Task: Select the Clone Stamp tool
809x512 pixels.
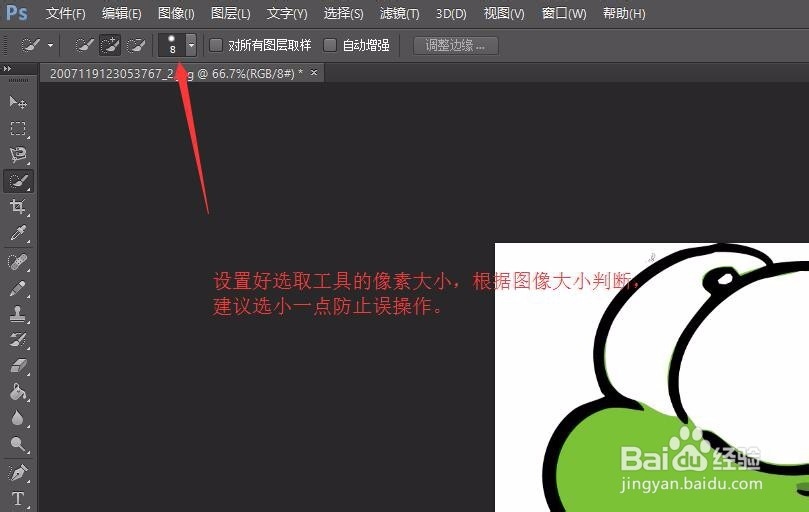Action: 18,314
